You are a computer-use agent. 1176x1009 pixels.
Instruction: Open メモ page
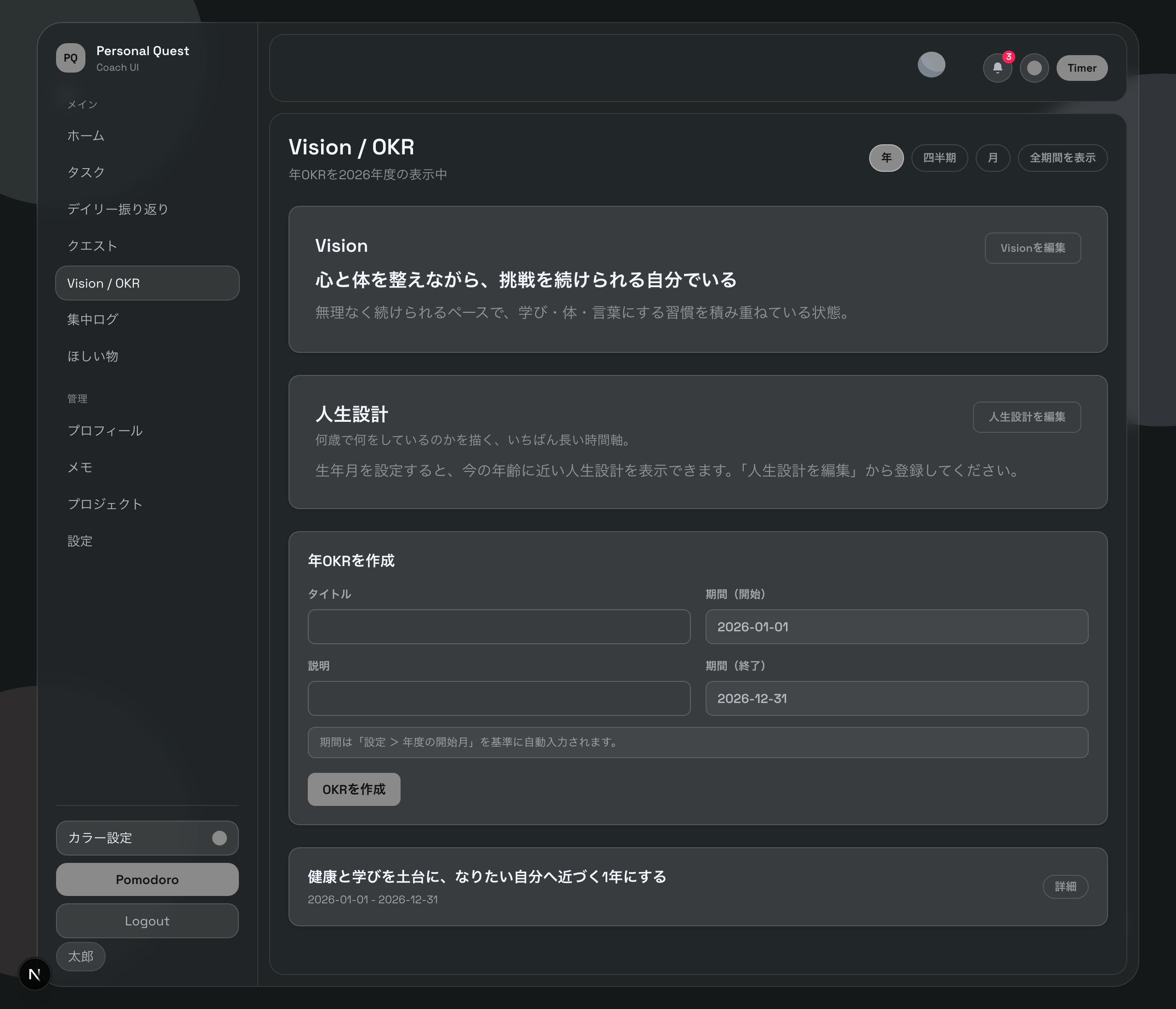click(x=147, y=468)
